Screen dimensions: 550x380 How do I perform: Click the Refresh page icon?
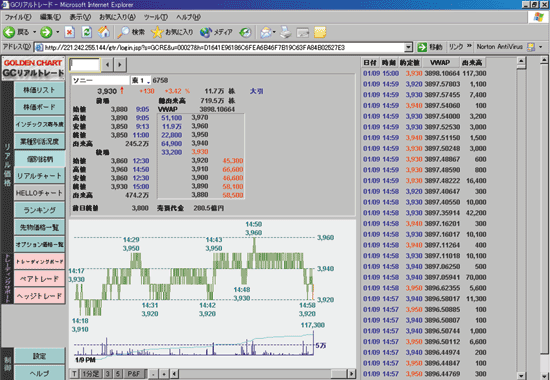click(x=87, y=32)
